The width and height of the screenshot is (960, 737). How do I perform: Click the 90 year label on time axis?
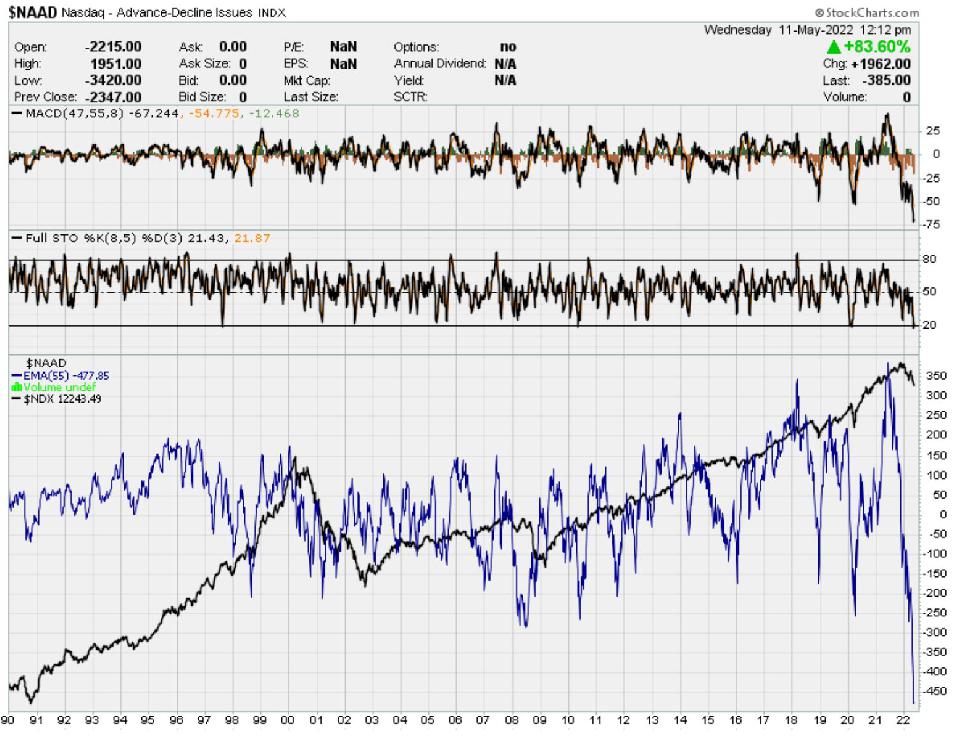pos(8,720)
